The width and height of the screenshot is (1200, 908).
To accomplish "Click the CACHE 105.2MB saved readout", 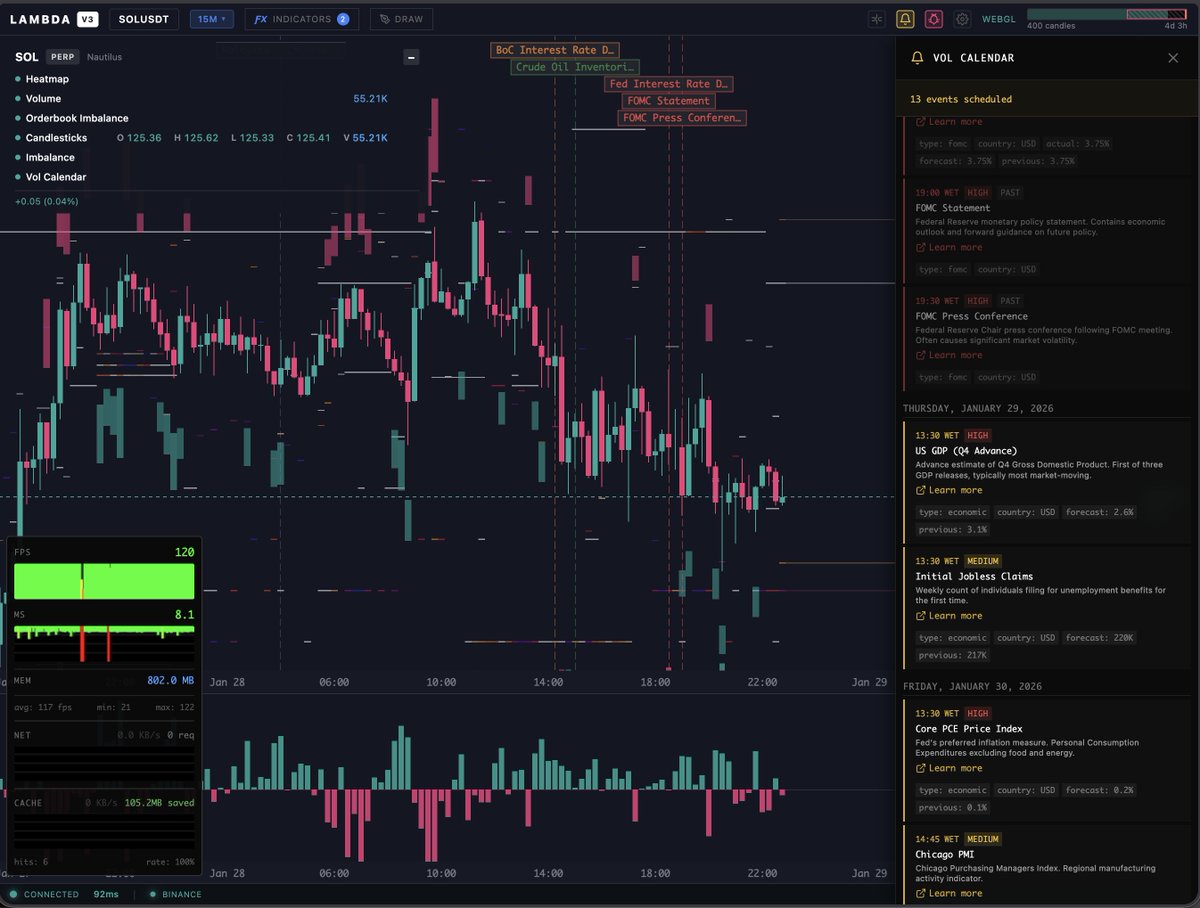I will click(x=159, y=802).
